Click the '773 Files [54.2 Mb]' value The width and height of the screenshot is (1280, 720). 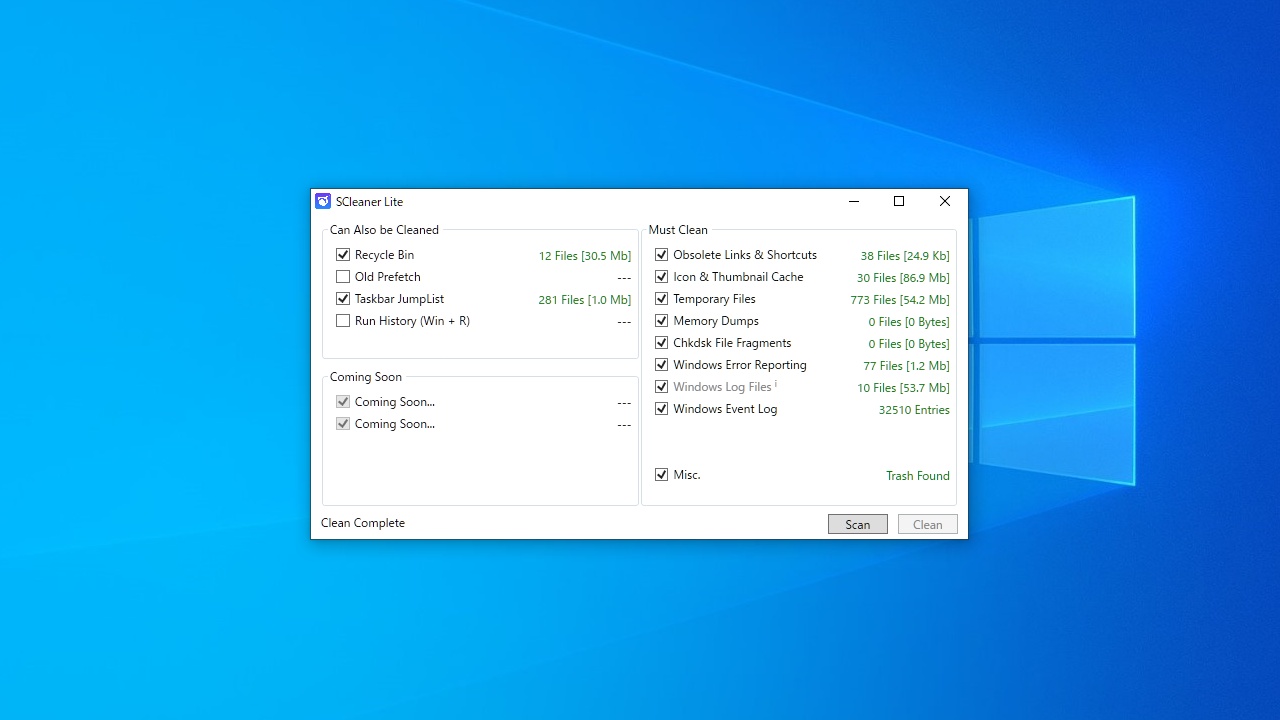(x=900, y=300)
